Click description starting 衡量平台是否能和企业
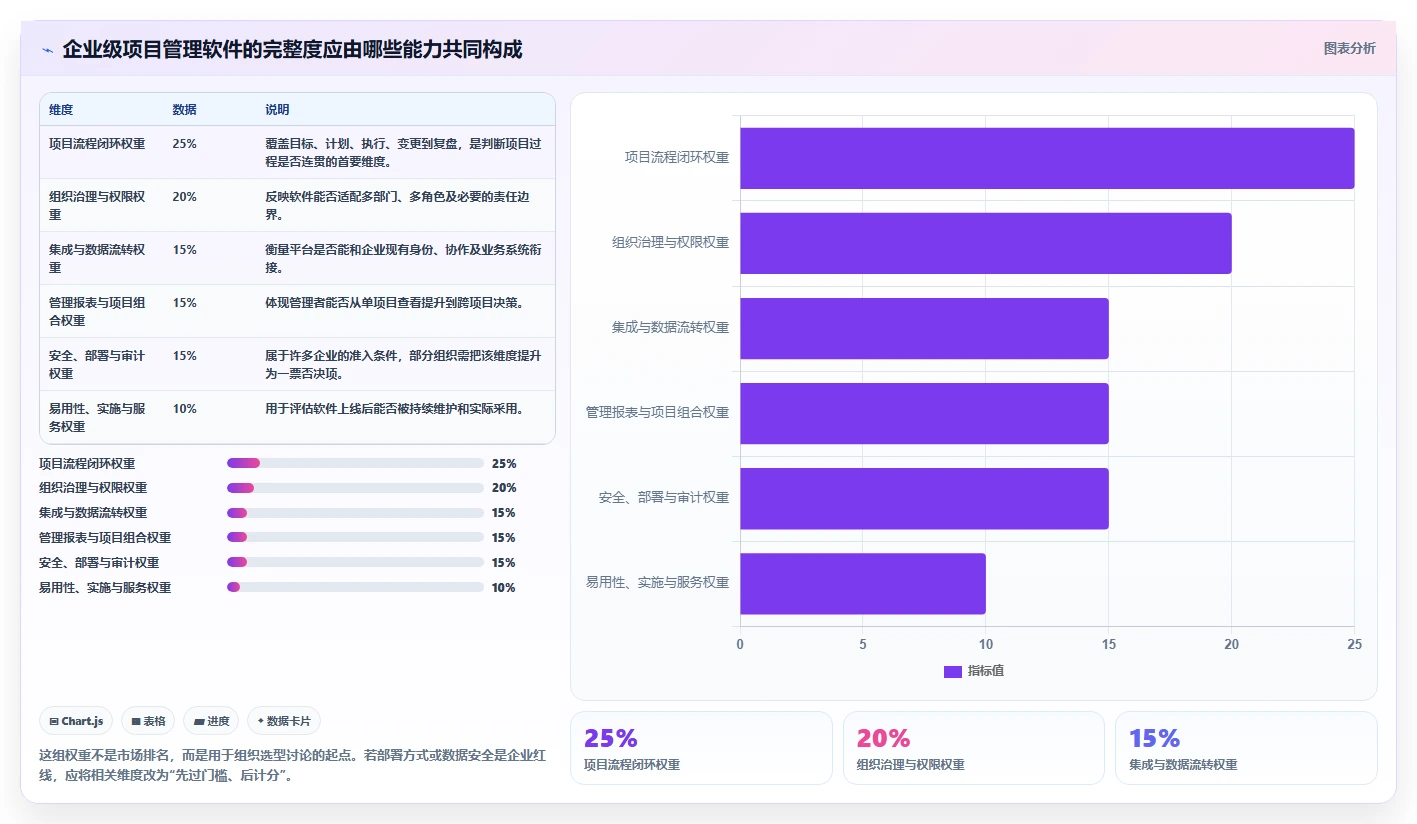 [x=404, y=259]
